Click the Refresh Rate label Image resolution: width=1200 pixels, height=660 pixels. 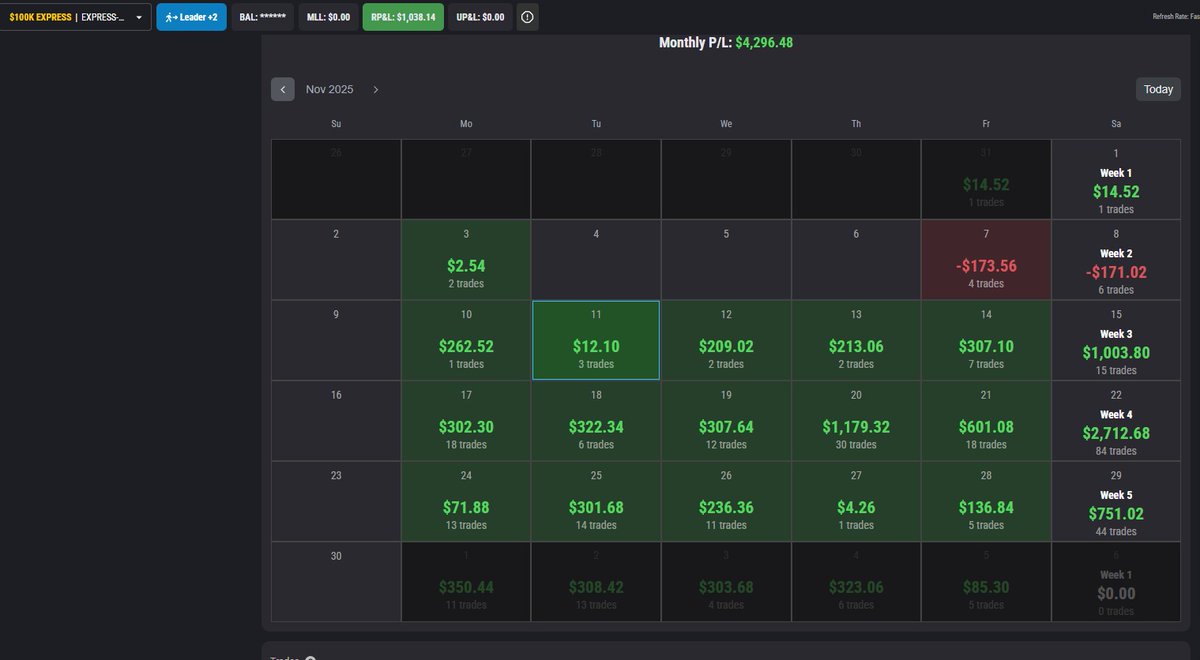pyautogui.click(x=1176, y=17)
